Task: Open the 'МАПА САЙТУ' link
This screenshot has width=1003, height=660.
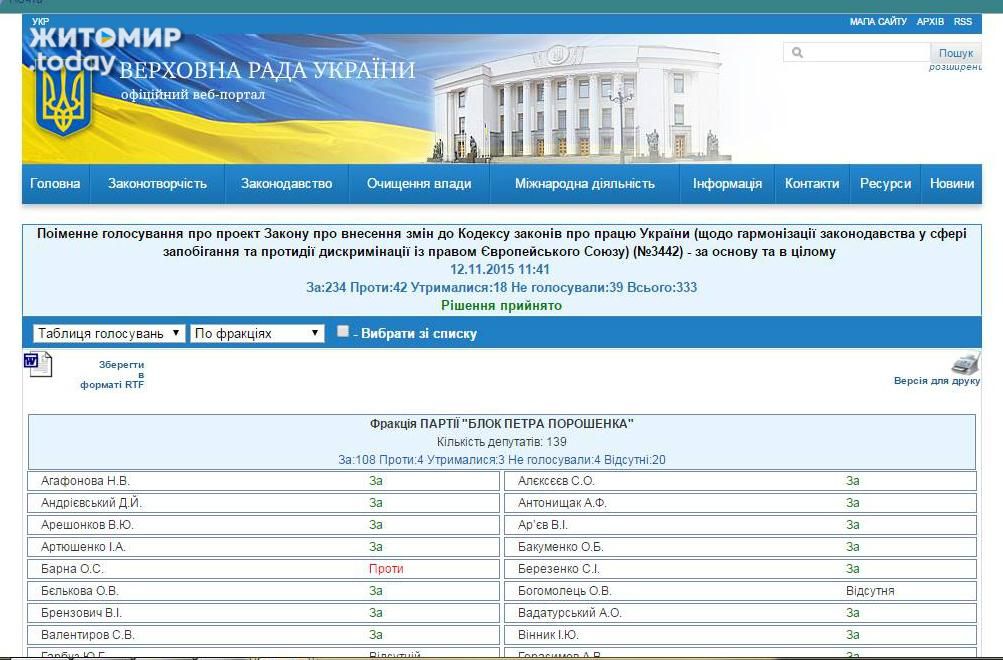Action: (x=878, y=22)
